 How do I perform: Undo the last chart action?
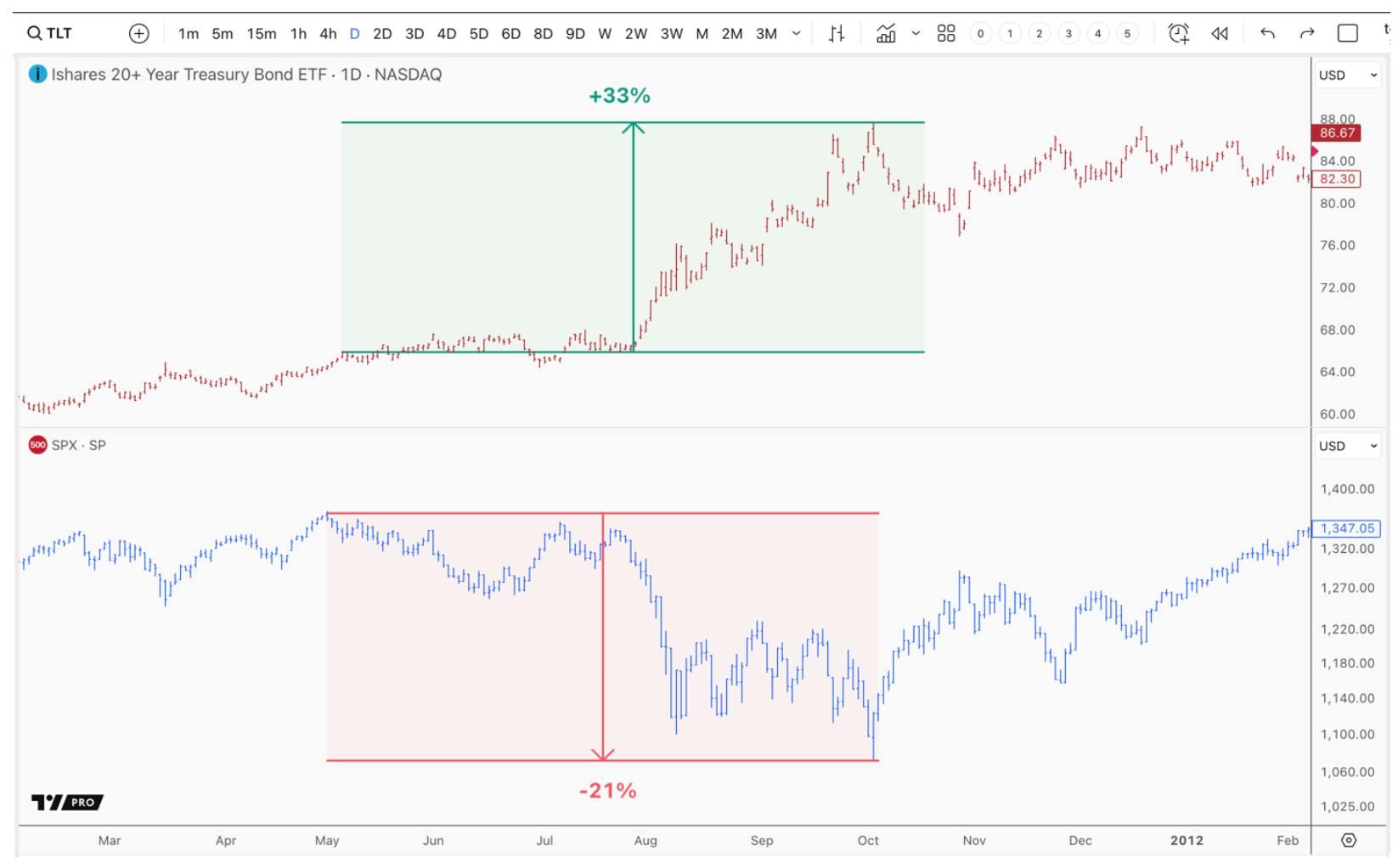1267,33
